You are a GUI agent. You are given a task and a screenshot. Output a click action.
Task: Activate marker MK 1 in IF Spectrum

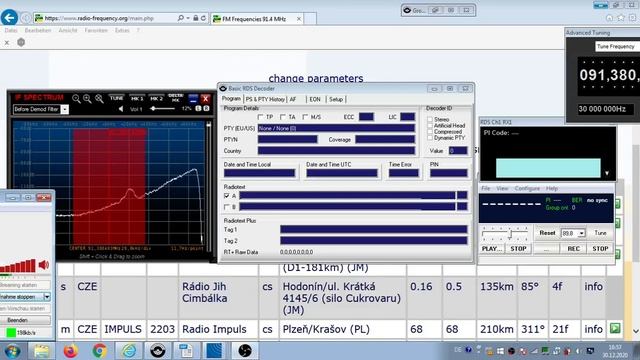(137, 98)
